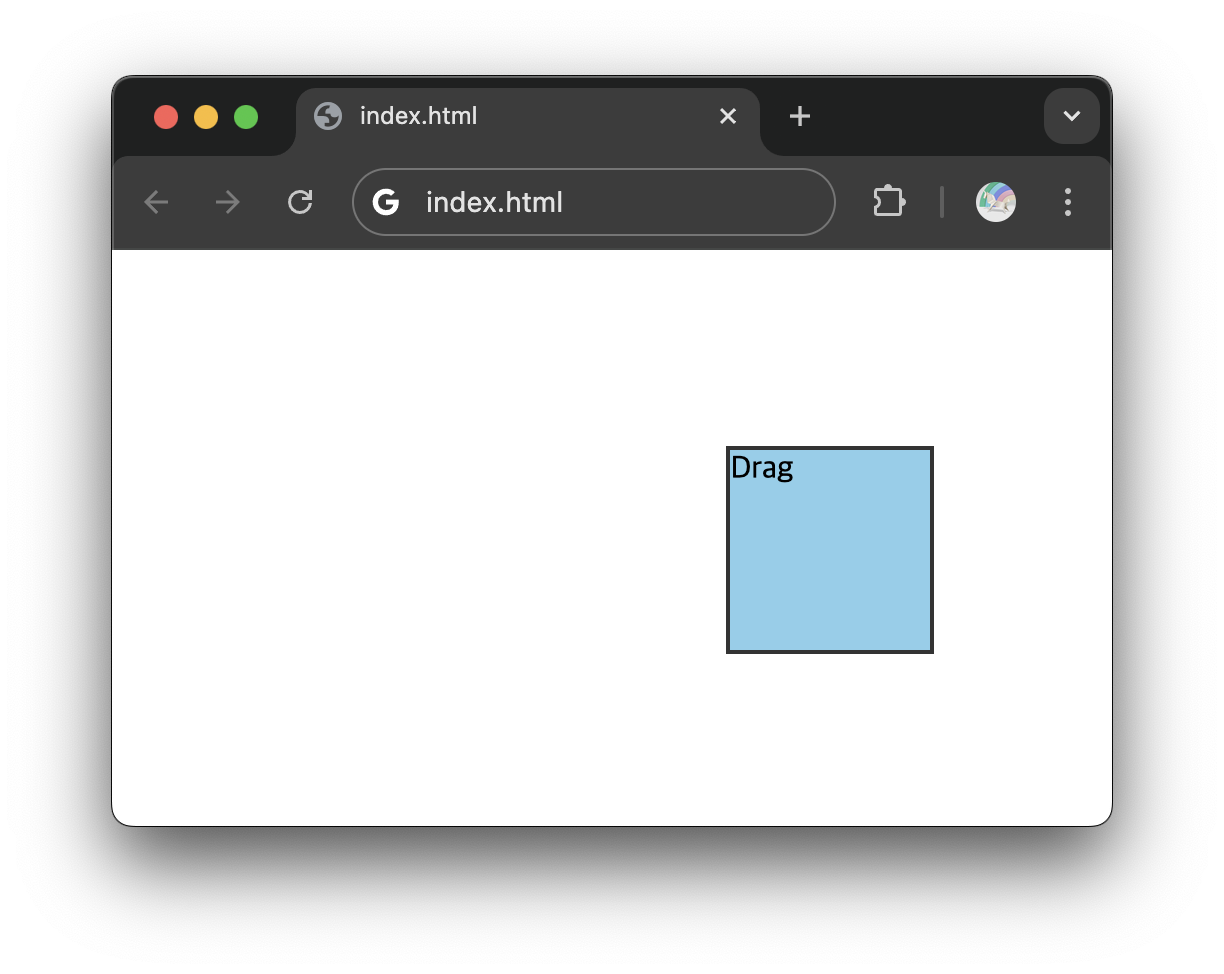
Task: Open a new tab with plus button
Action: pos(799,116)
